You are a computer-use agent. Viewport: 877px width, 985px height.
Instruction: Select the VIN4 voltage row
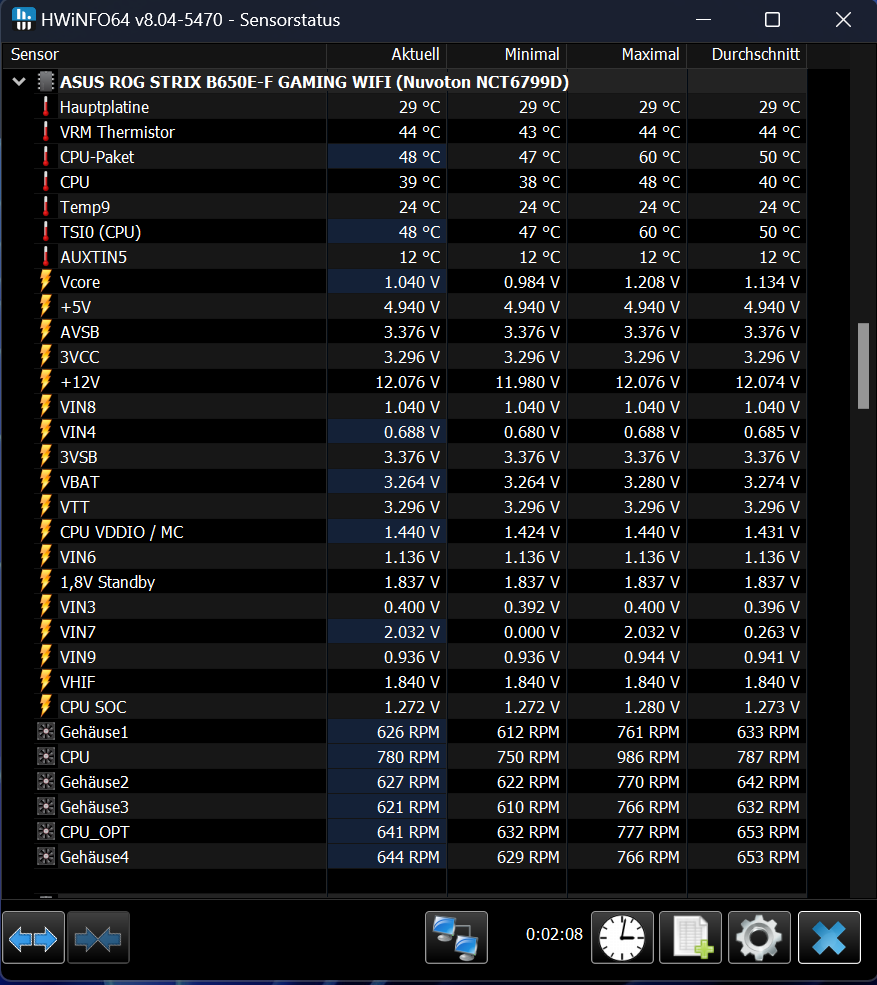[420, 432]
